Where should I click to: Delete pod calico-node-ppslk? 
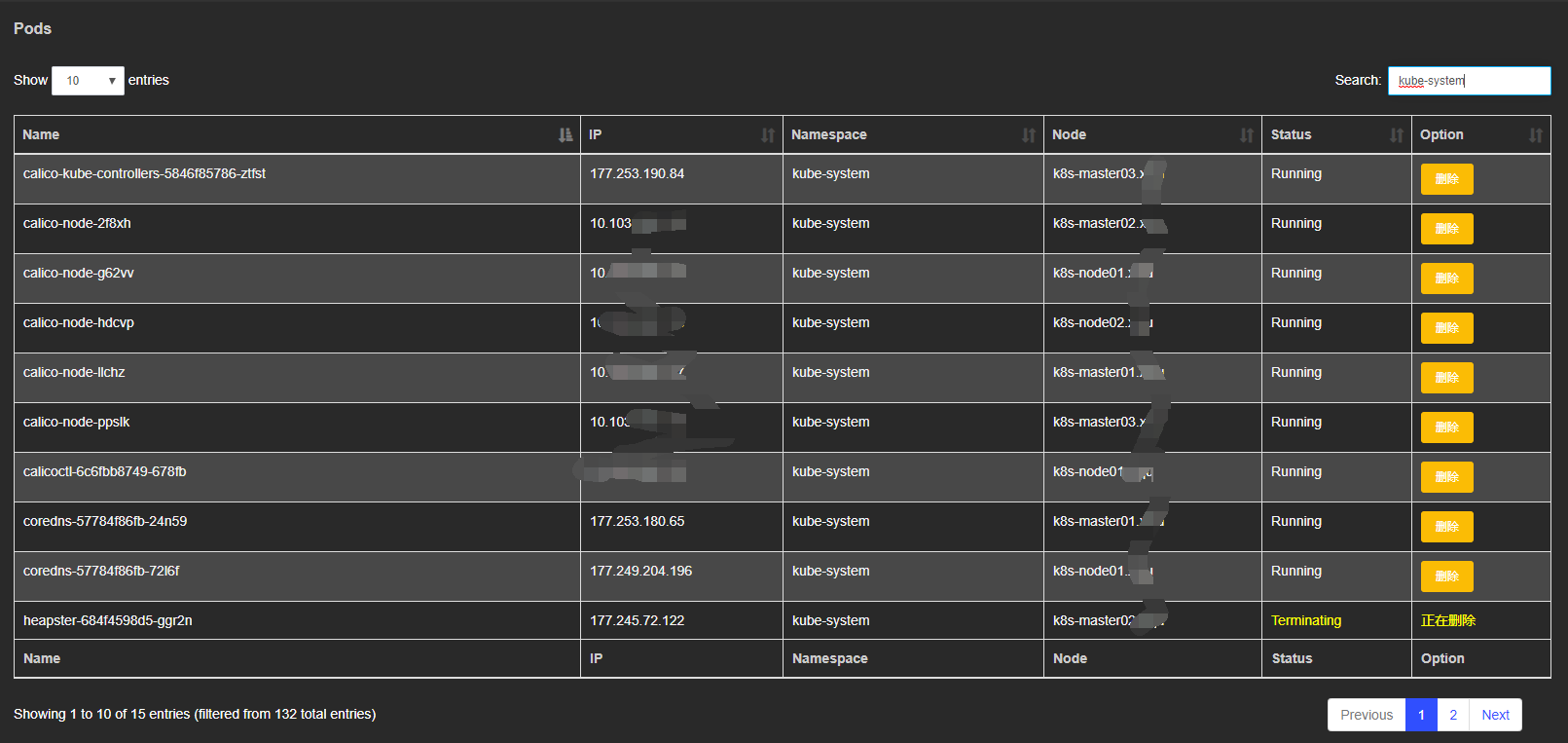(x=1446, y=427)
